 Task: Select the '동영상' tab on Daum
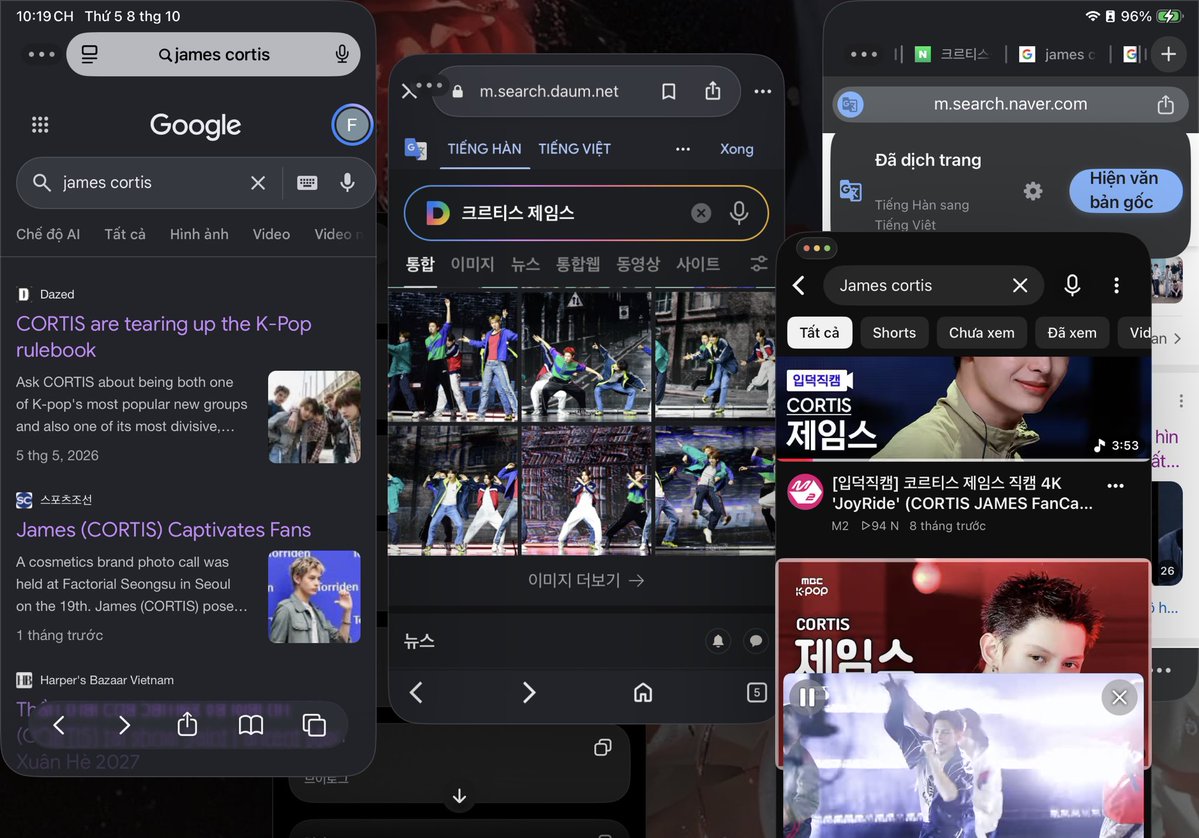click(638, 265)
